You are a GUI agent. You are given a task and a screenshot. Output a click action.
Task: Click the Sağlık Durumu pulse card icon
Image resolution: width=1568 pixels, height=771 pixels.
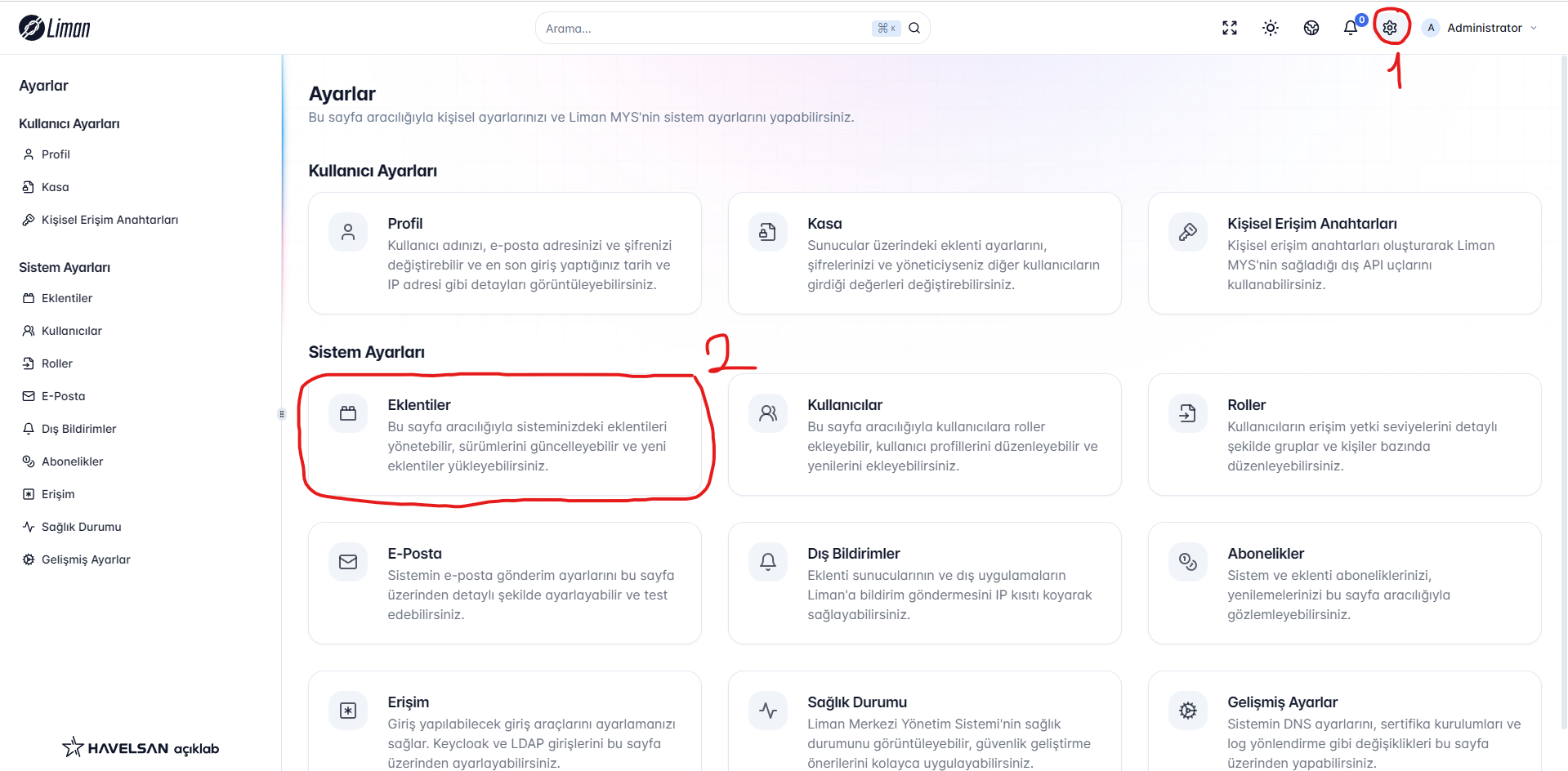click(x=768, y=711)
